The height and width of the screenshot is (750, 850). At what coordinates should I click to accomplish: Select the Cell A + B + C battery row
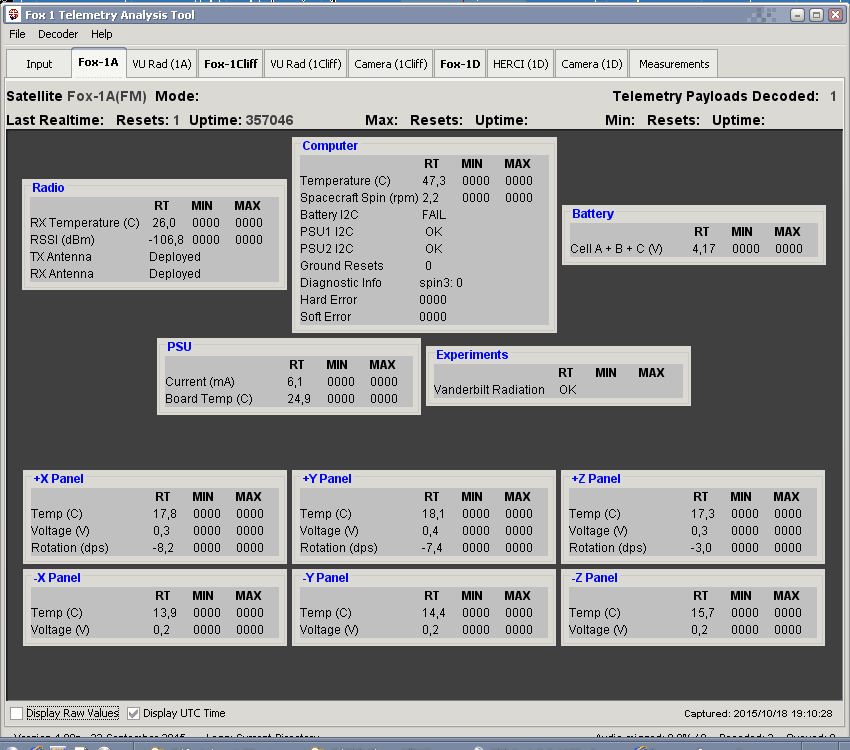[x=616, y=249]
